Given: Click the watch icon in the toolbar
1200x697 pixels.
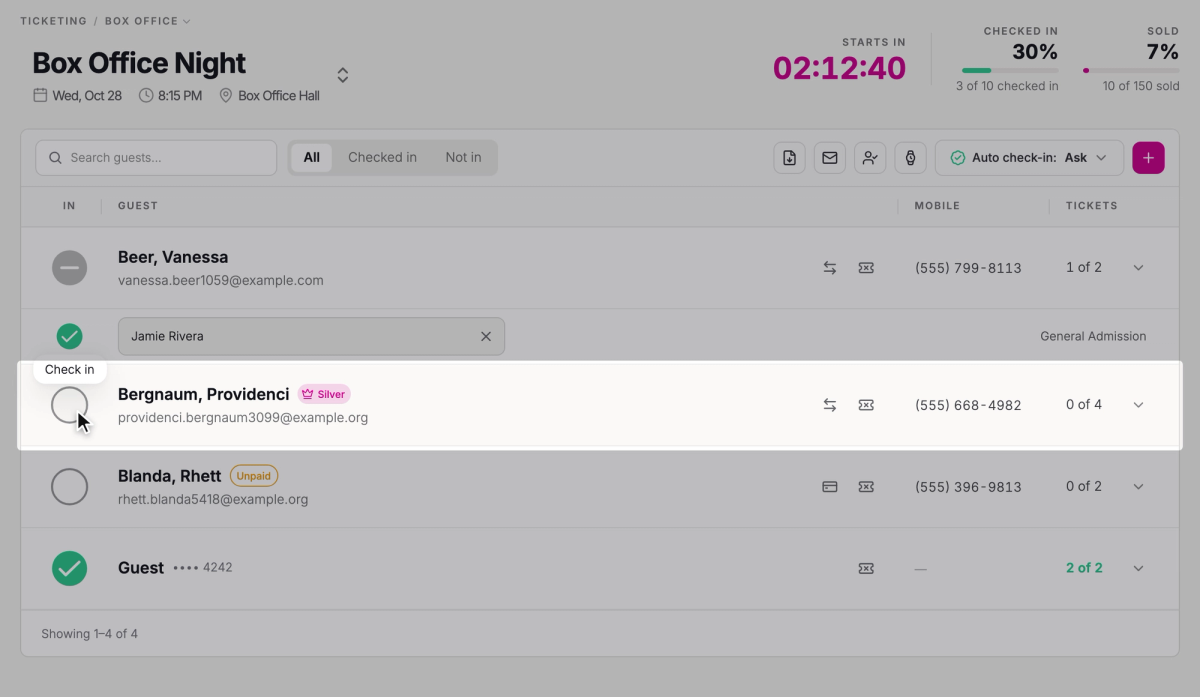Looking at the screenshot, I should (910, 158).
